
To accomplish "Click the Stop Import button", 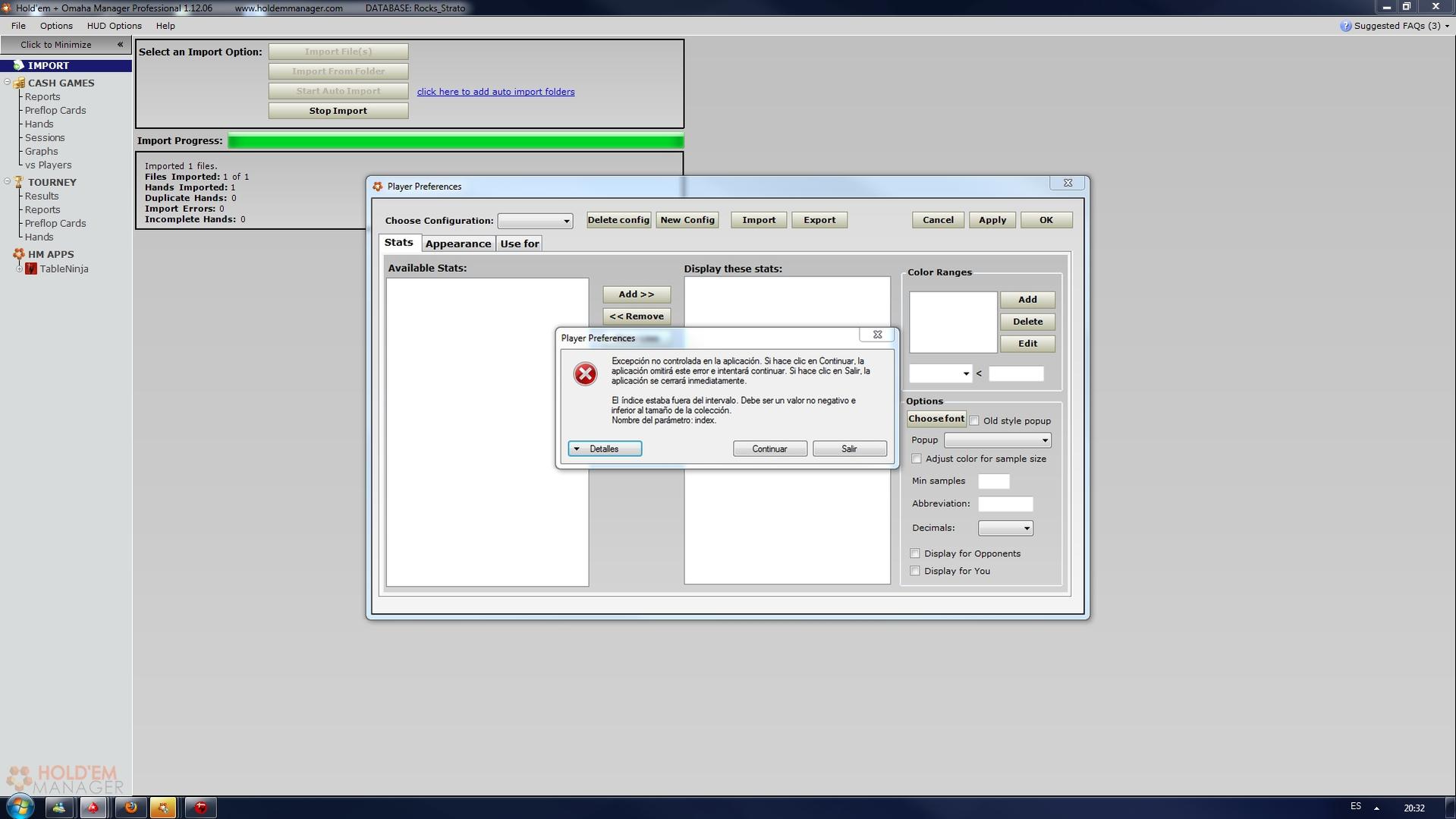I will 338,111.
